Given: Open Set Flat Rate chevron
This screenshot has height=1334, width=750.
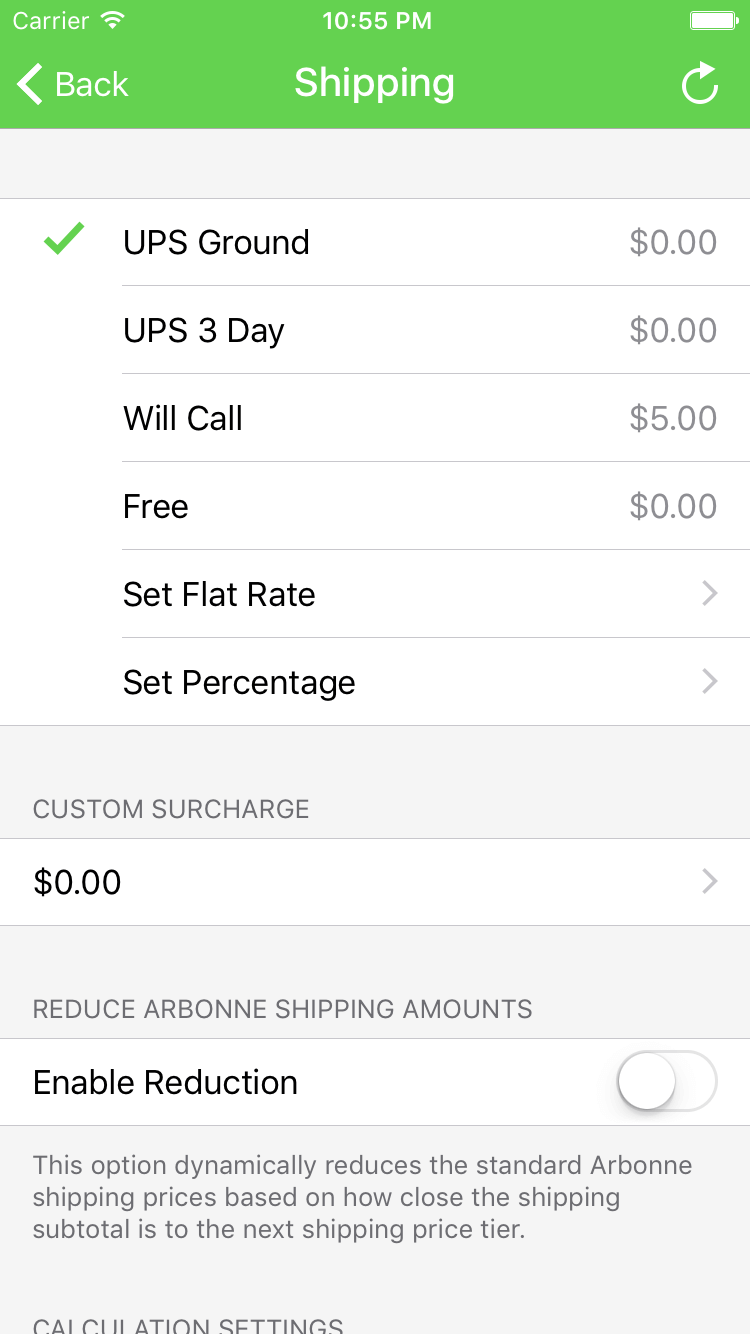Looking at the screenshot, I should (x=710, y=594).
